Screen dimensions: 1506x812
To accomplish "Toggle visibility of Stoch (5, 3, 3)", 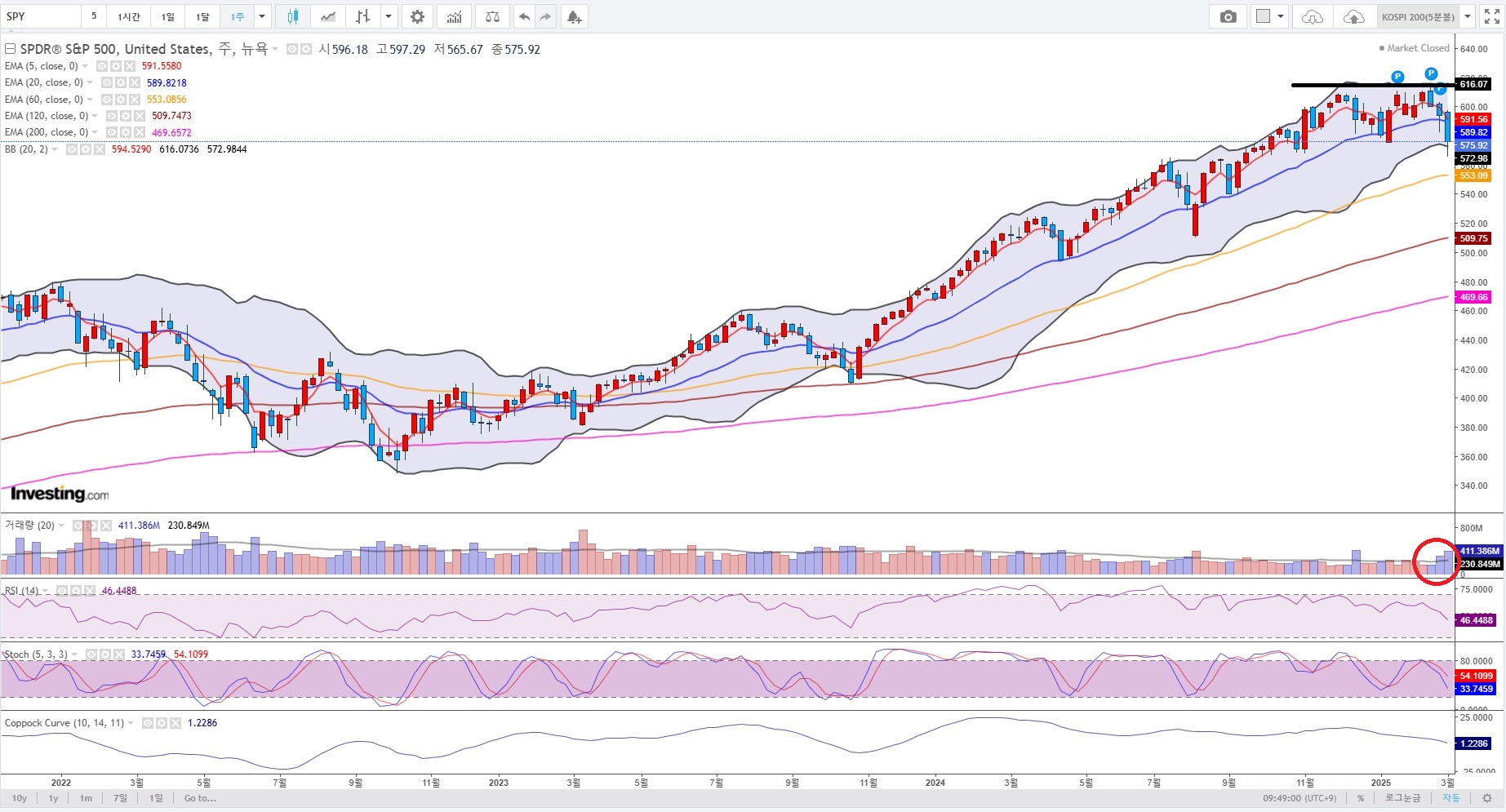I will 91,654.
